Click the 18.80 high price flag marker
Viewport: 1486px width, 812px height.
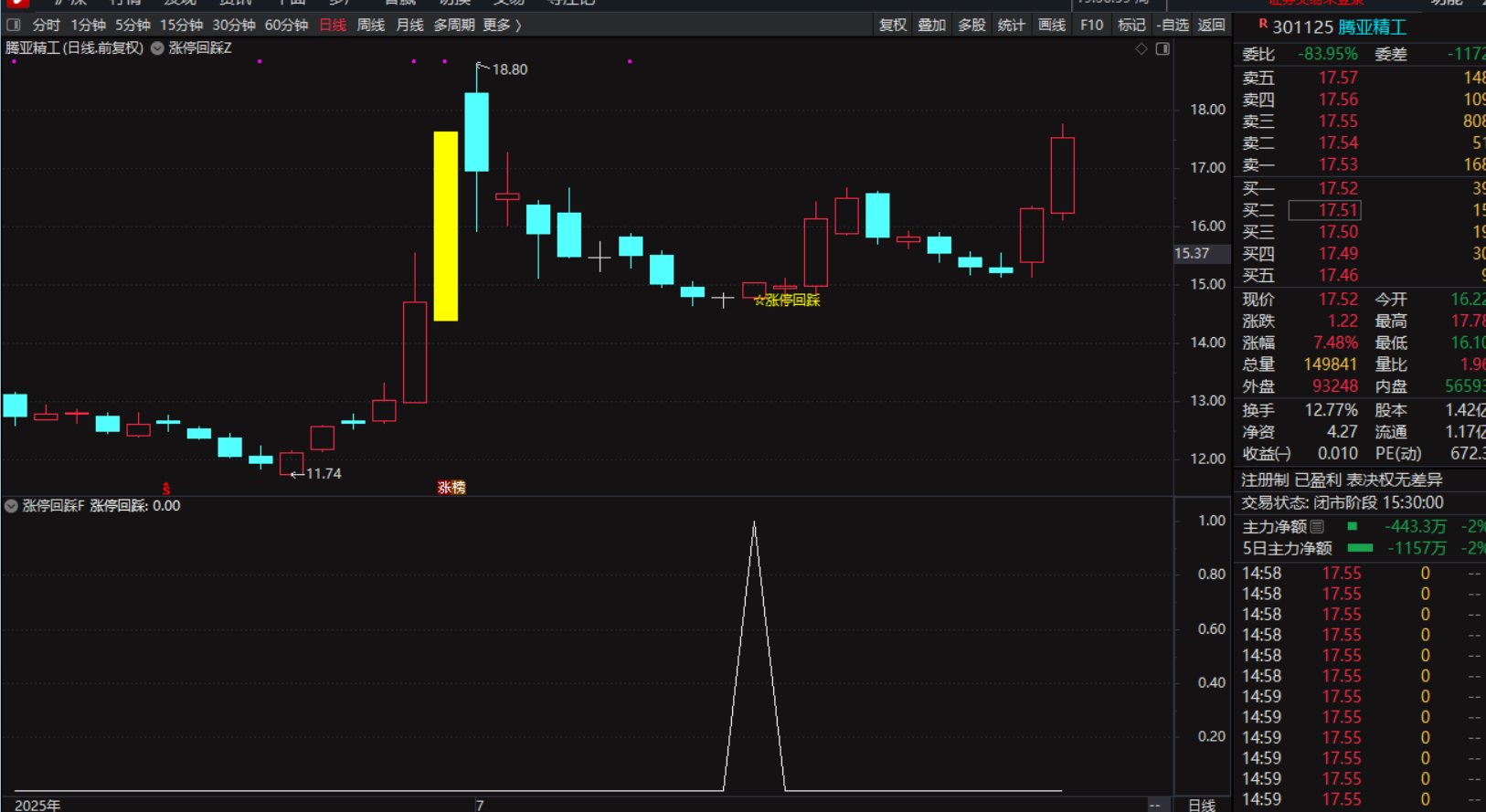pos(483,68)
